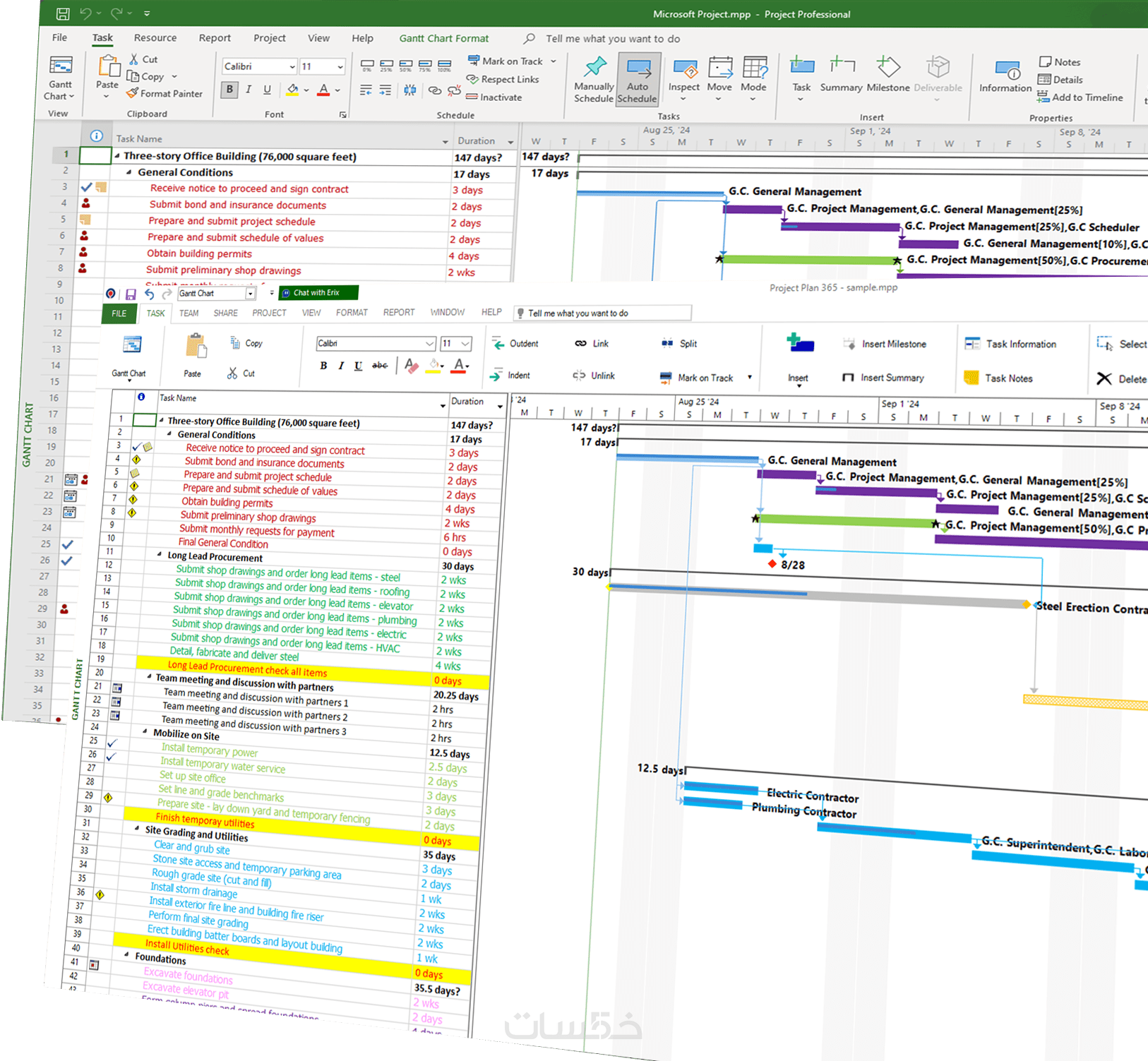Click 8/28 milestone diamond in Gantt chart

point(772,563)
